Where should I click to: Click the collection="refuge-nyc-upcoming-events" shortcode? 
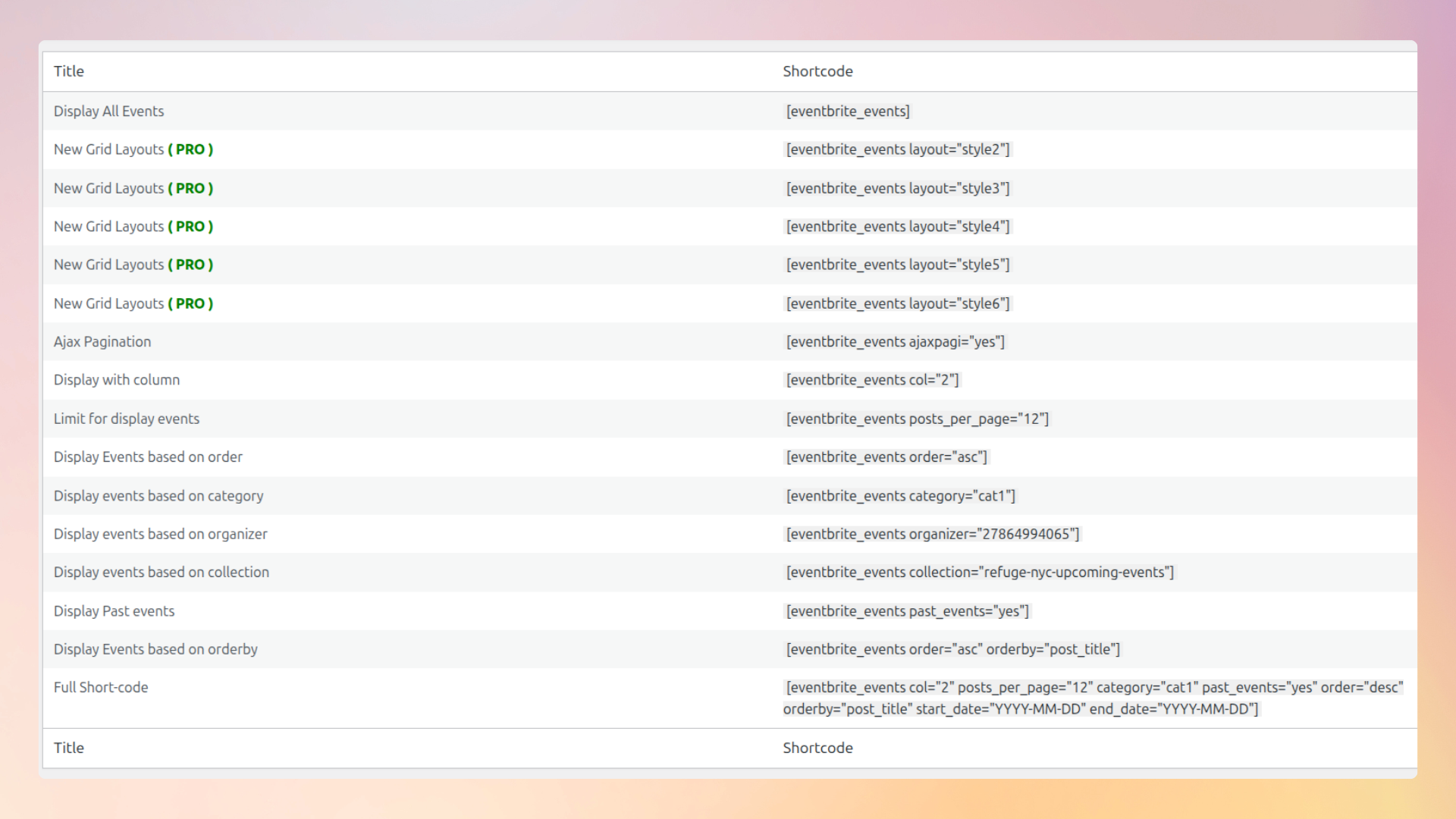click(979, 572)
